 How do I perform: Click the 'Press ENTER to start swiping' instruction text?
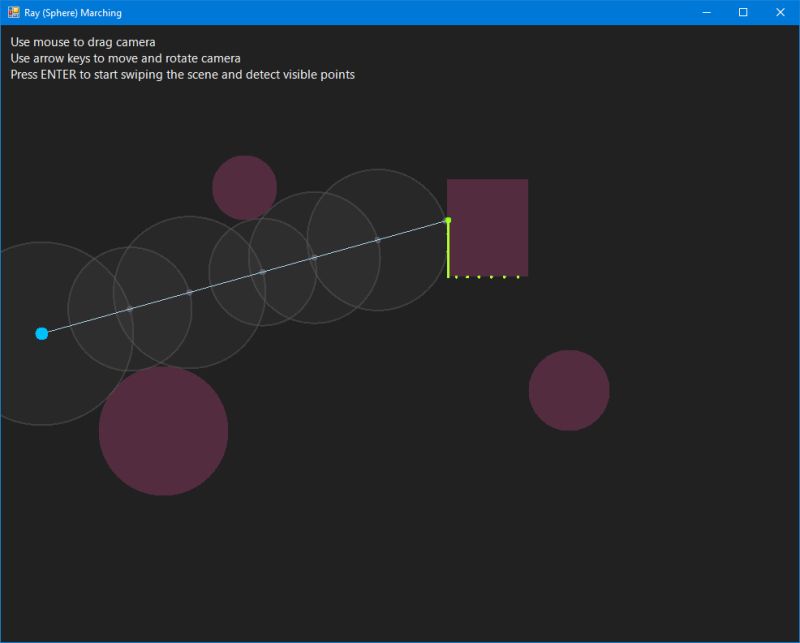pyautogui.click(x=182, y=74)
